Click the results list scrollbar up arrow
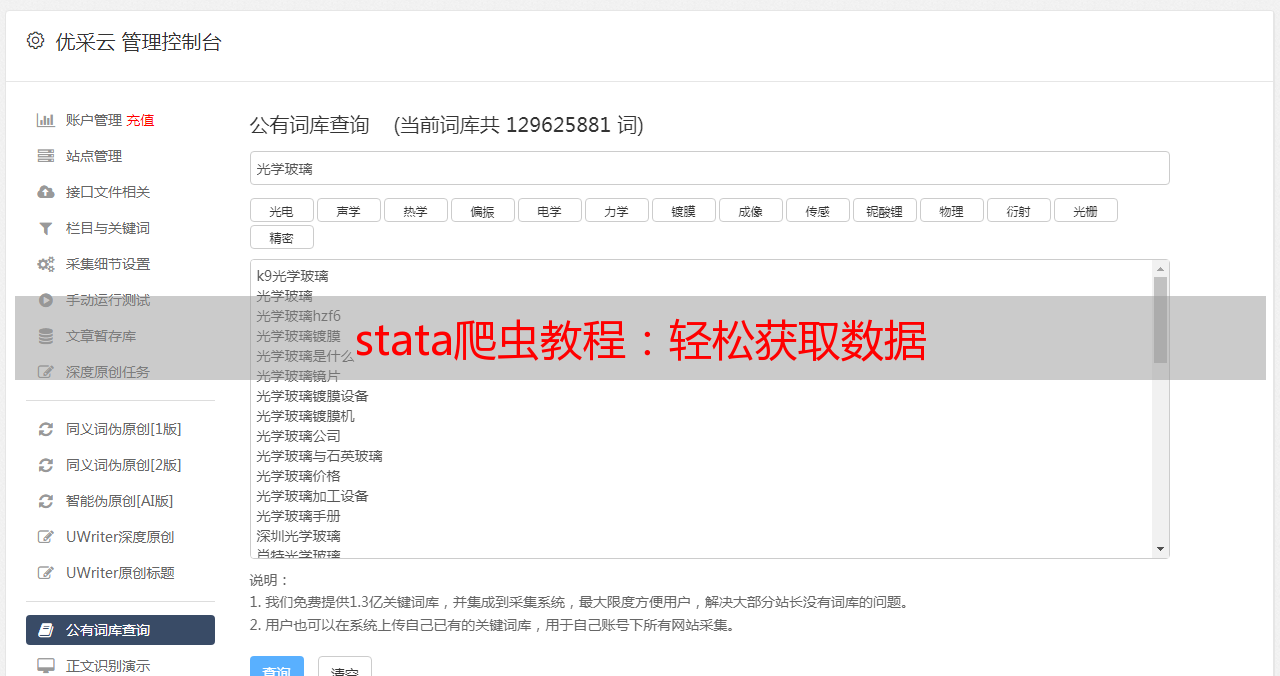1280x676 pixels. 1160,269
